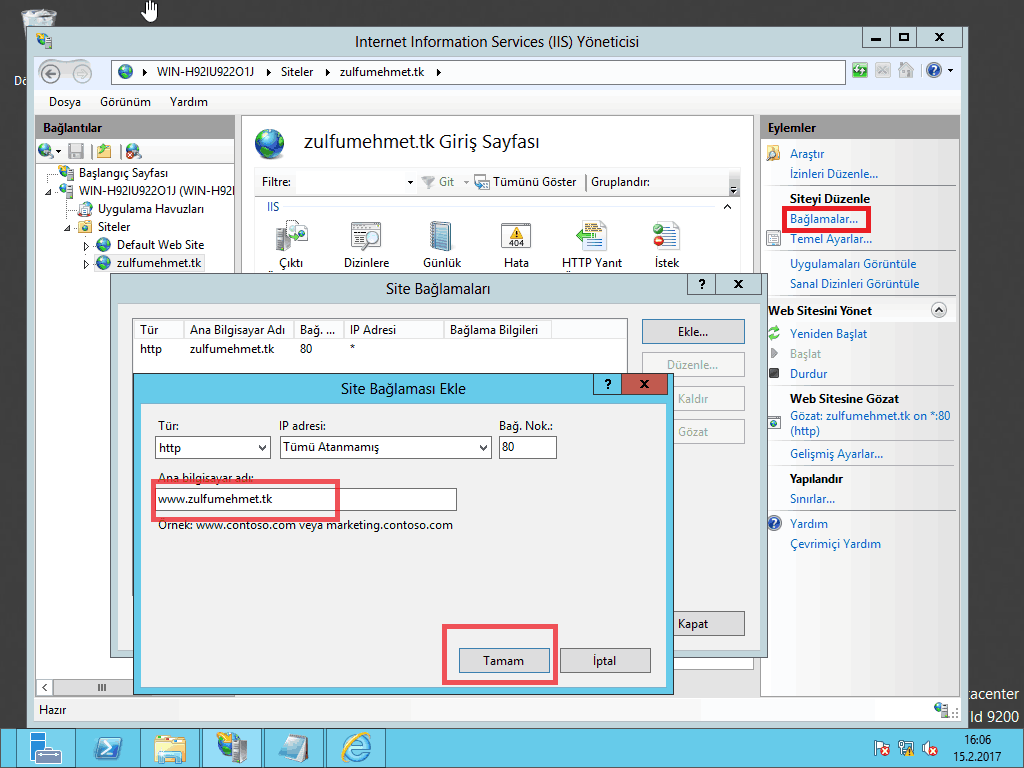Click Temel Ayarlar link
Viewport: 1024px width, 768px height.
click(831, 239)
